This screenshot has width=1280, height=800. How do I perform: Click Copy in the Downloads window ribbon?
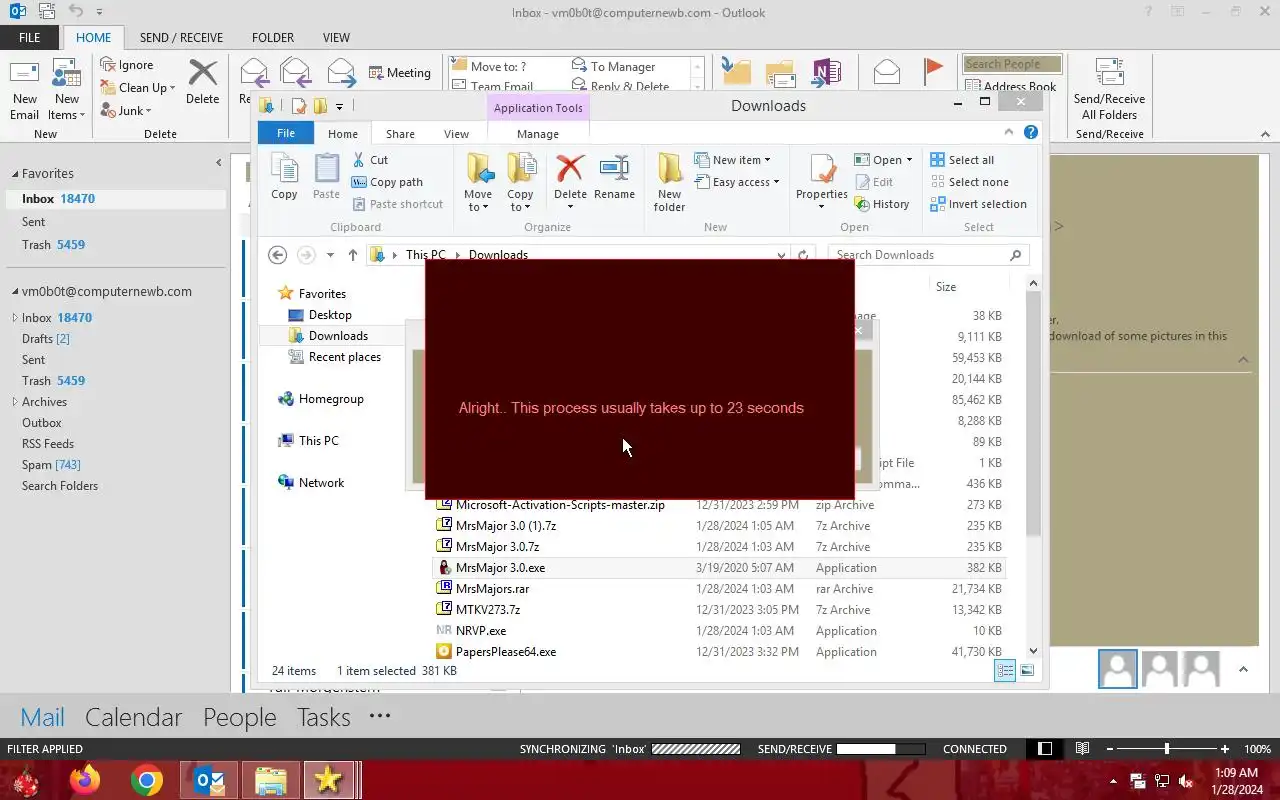284,177
